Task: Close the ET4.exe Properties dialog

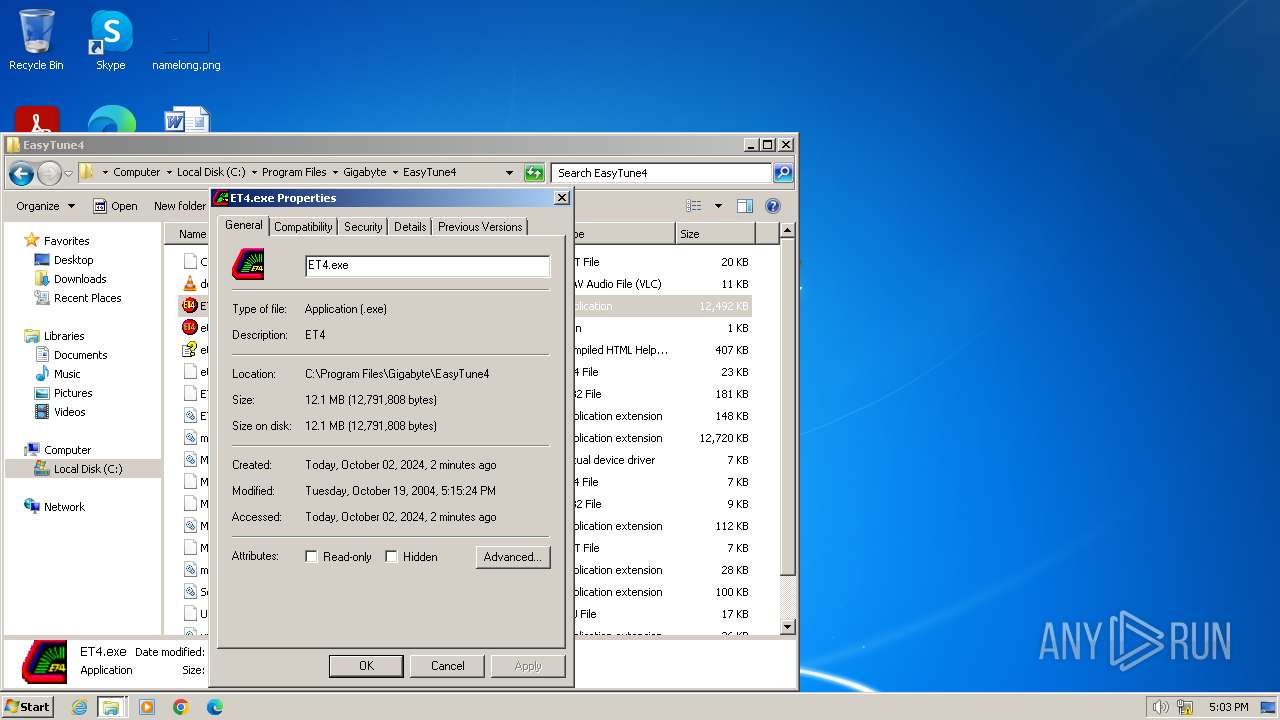Action: tap(561, 198)
